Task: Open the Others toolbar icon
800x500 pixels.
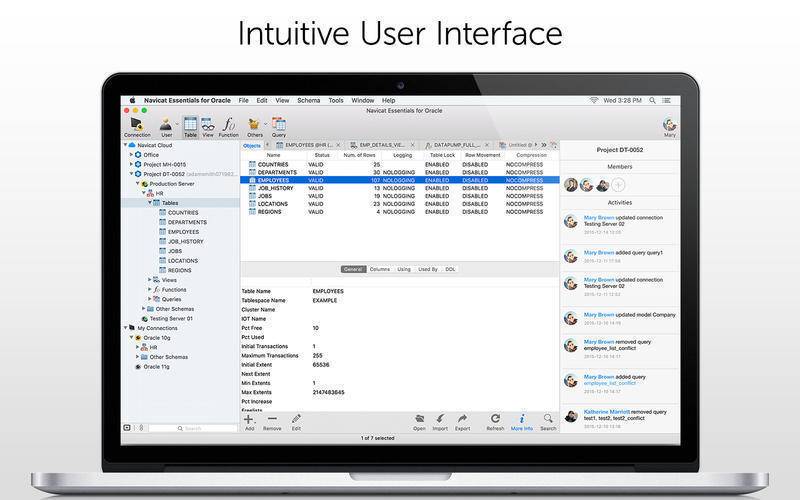Action: (x=254, y=124)
